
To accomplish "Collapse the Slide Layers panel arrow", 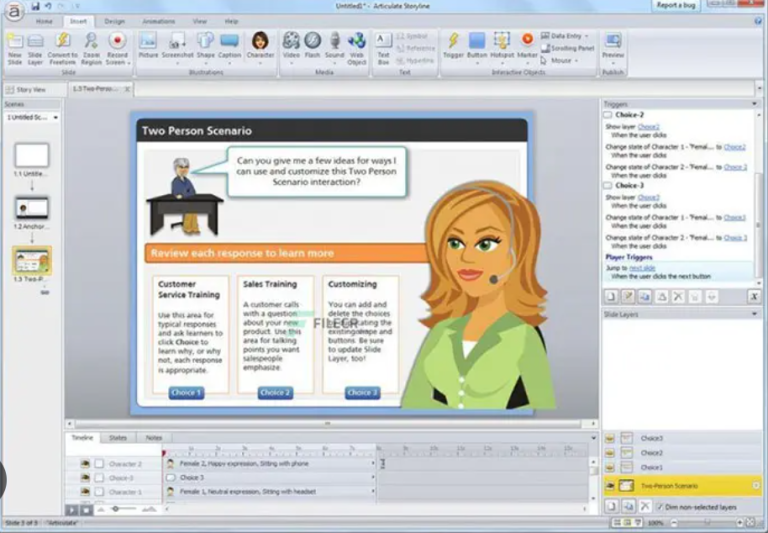I will pos(754,314).
